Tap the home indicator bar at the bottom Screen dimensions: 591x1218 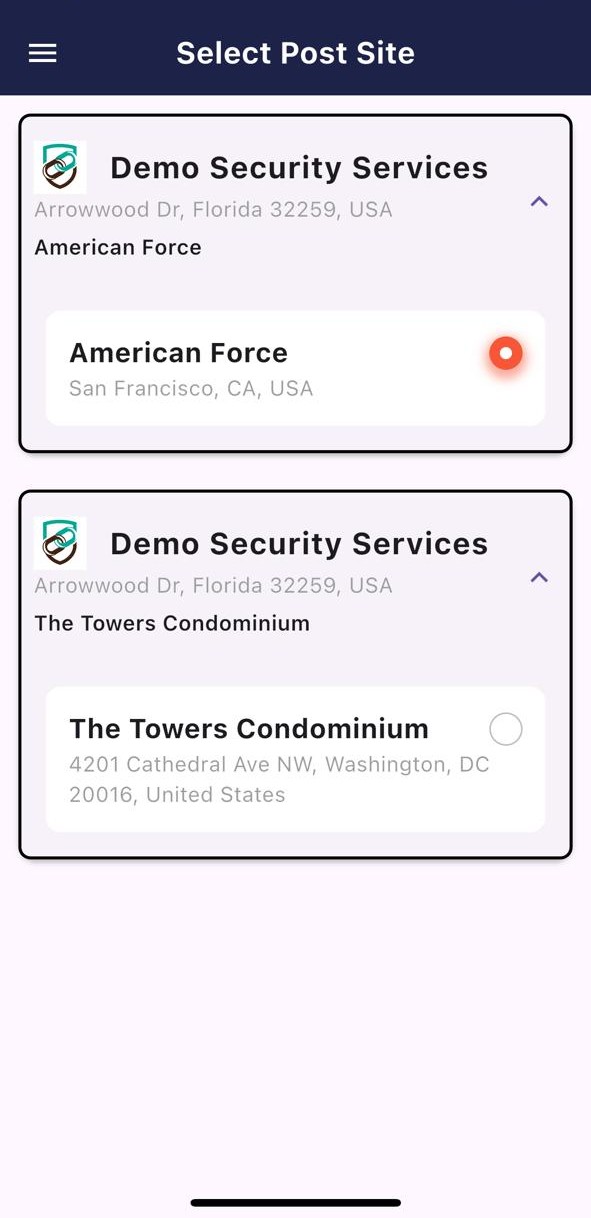point(295,1203)
